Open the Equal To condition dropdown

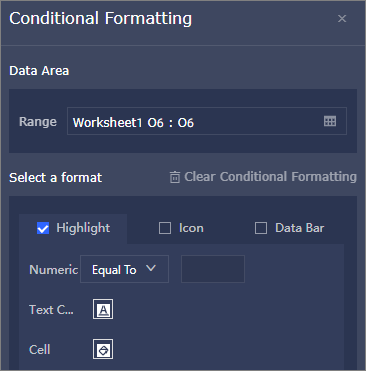coord(124,269)
